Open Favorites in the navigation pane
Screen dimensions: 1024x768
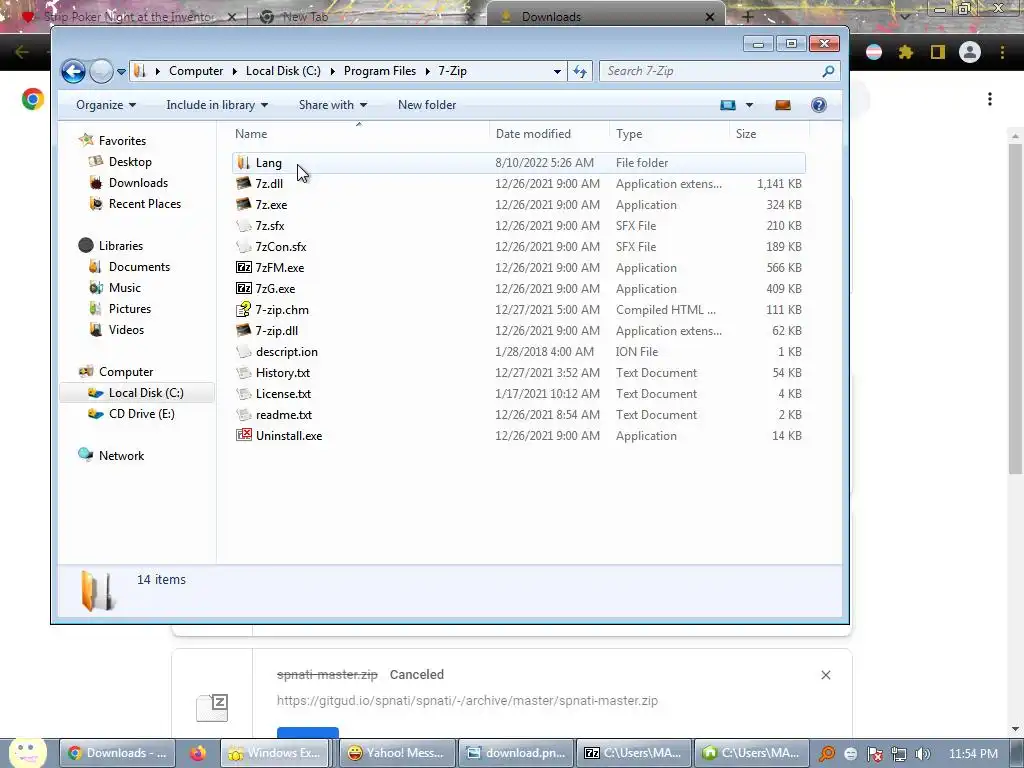pyautogui.click(x=122, y=140)
